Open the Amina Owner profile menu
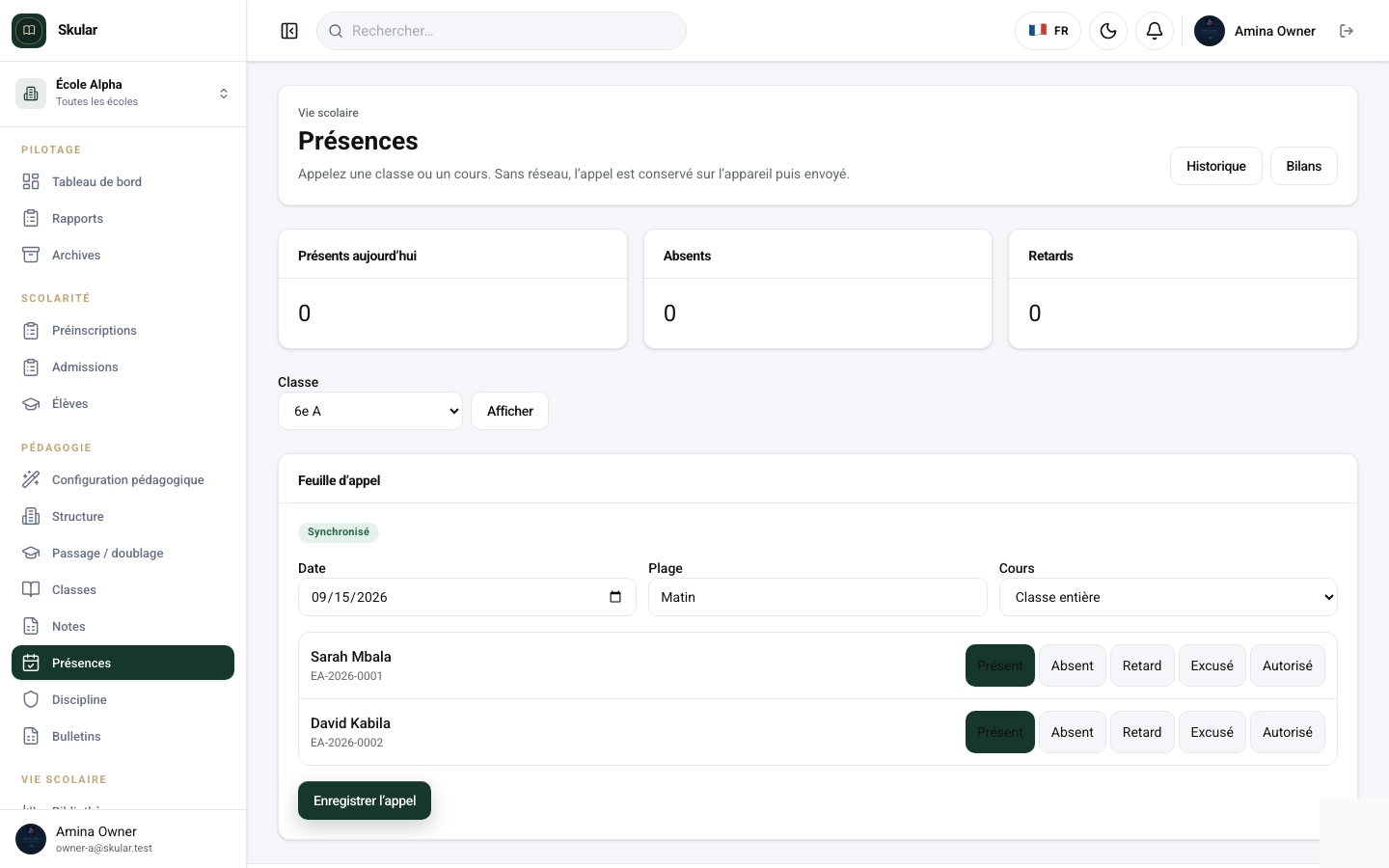This screenshot has width=1389, height=868. point(1255,31)
